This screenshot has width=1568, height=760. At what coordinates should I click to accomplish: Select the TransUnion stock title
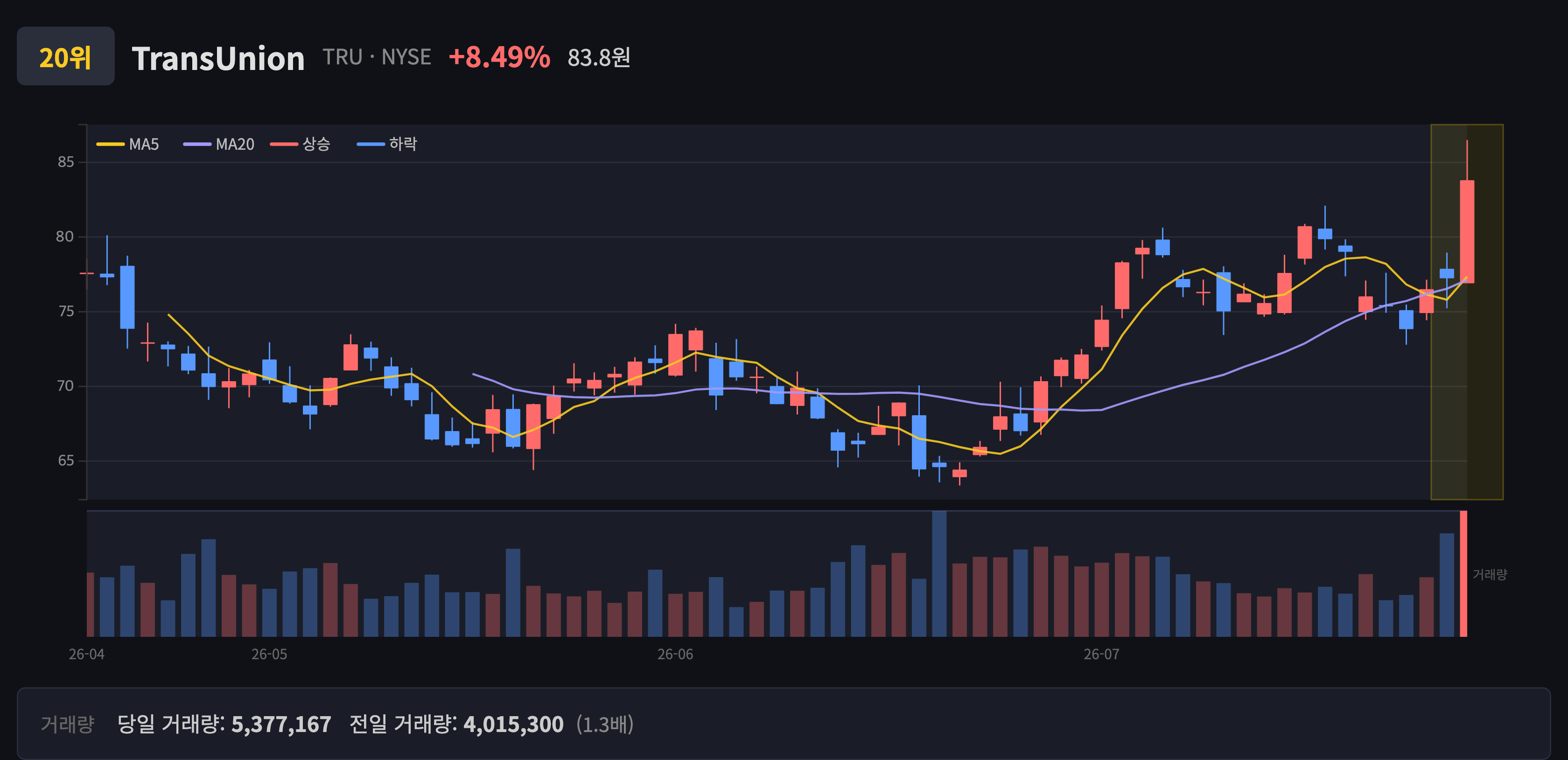tap(218, 58)
